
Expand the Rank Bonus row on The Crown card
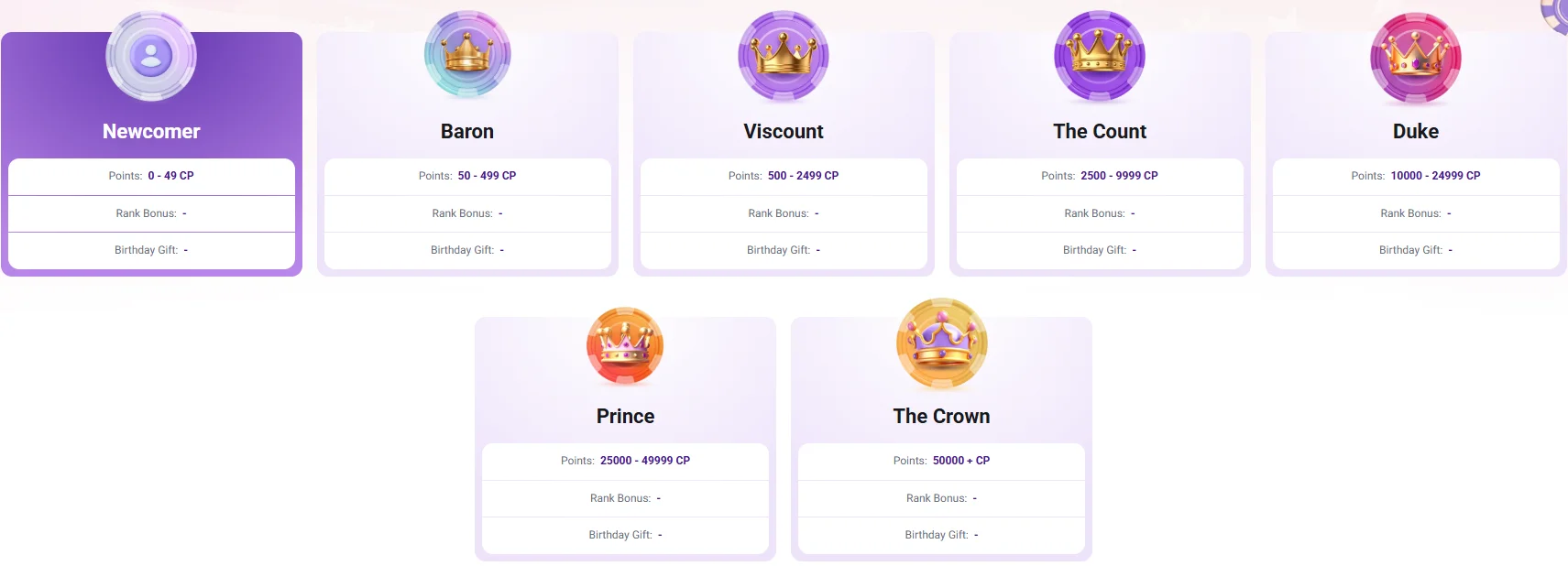coord(941,498)
